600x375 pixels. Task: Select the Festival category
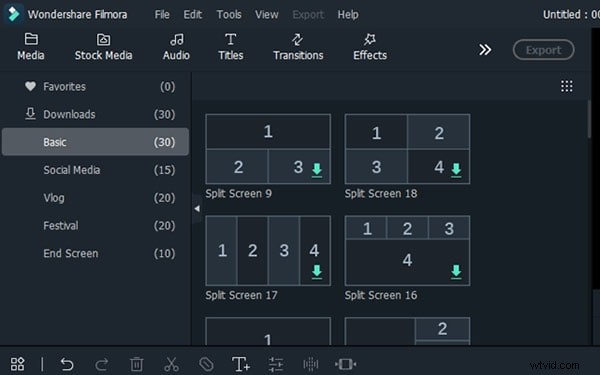point(95,226)
